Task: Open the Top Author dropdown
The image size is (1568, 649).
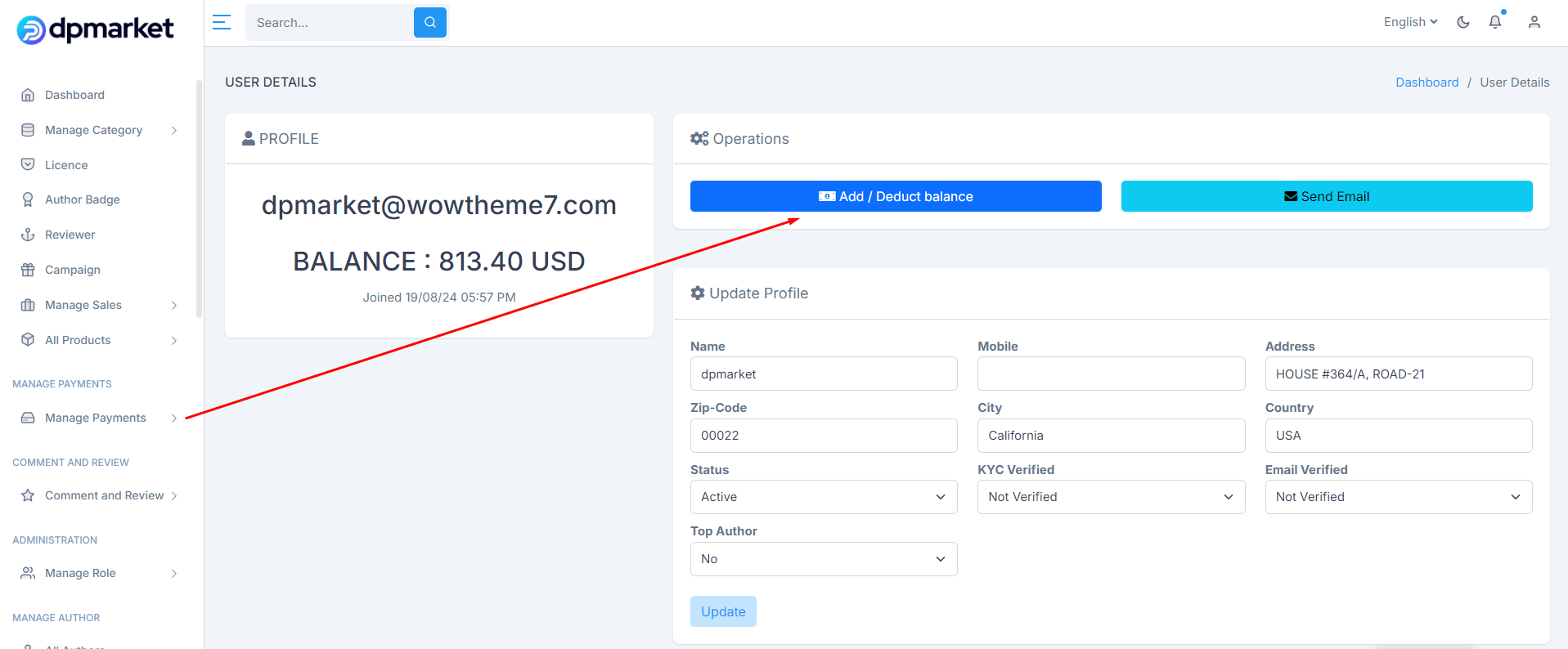Action: [x=824, y=559]
